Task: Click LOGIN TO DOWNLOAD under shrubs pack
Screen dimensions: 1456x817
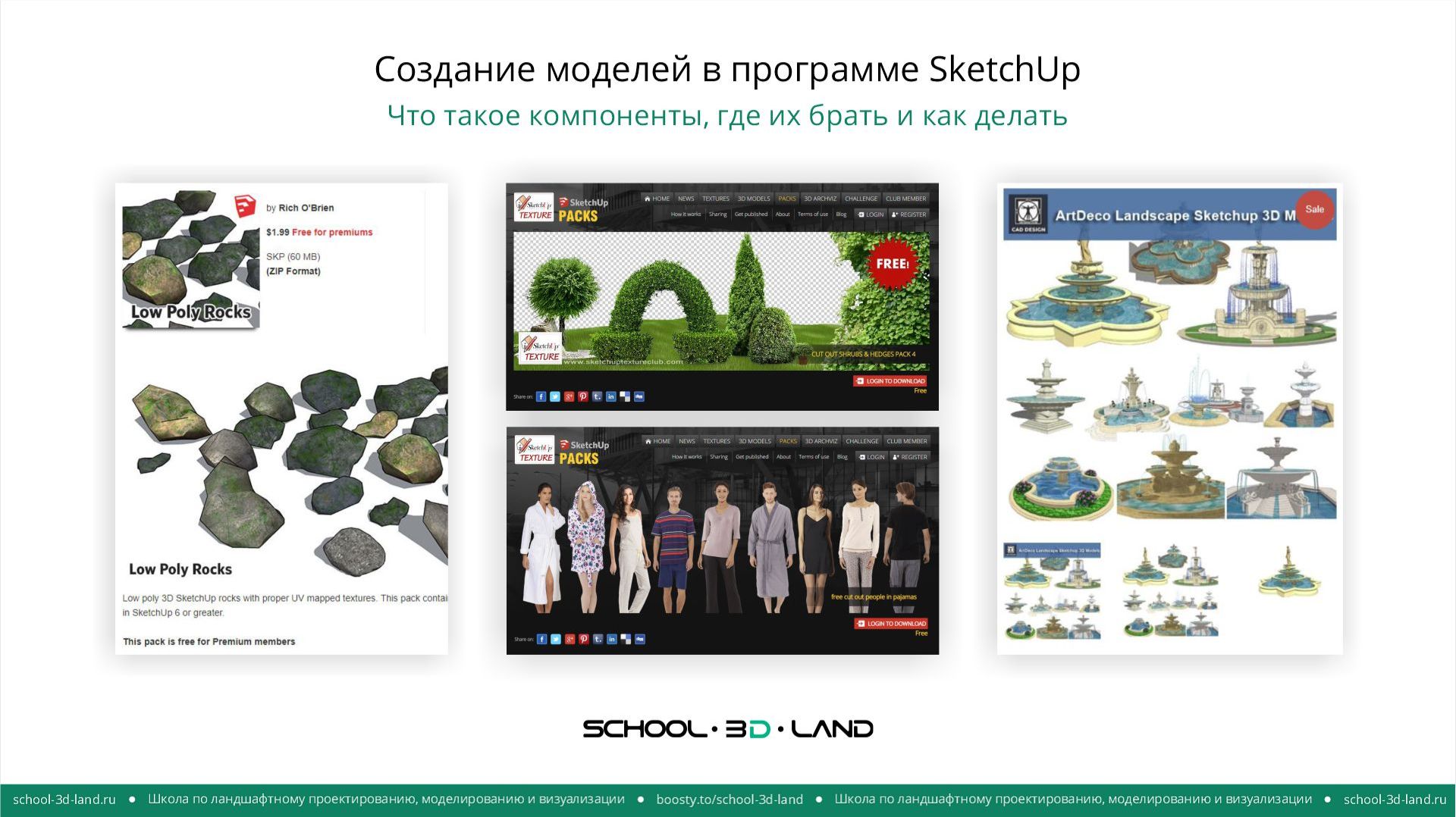Action: (890, 381)
